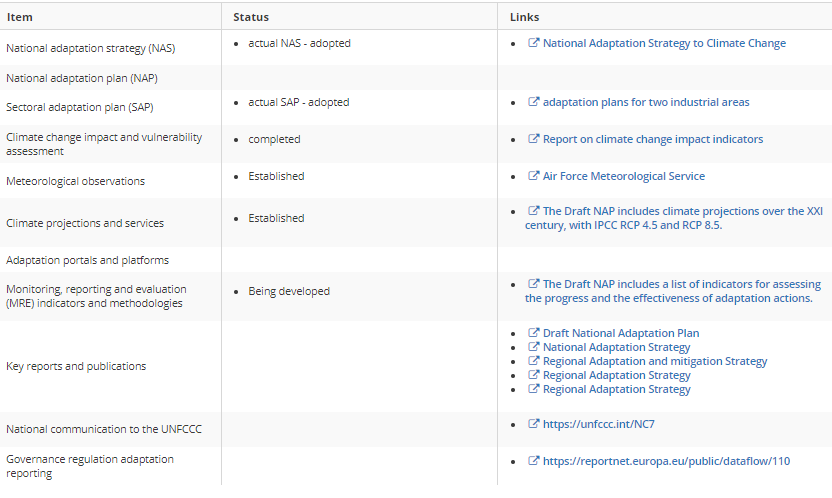Click external-link icon beside adaptation plans for industrial areas

point(533,101)
